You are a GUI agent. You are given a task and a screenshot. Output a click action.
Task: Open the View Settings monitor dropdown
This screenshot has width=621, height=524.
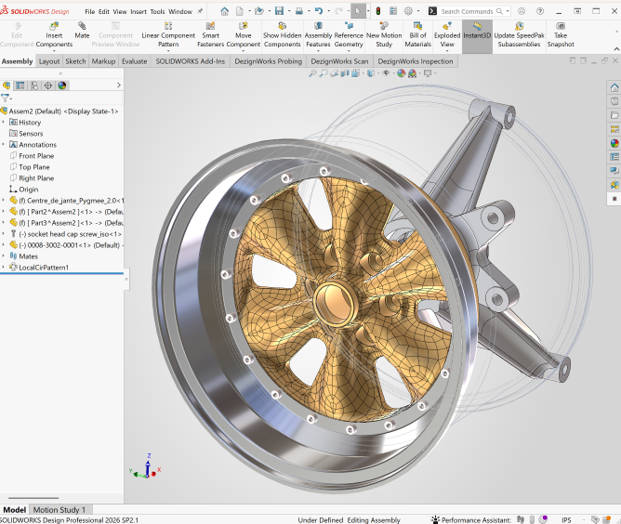[x=429, y=73]
